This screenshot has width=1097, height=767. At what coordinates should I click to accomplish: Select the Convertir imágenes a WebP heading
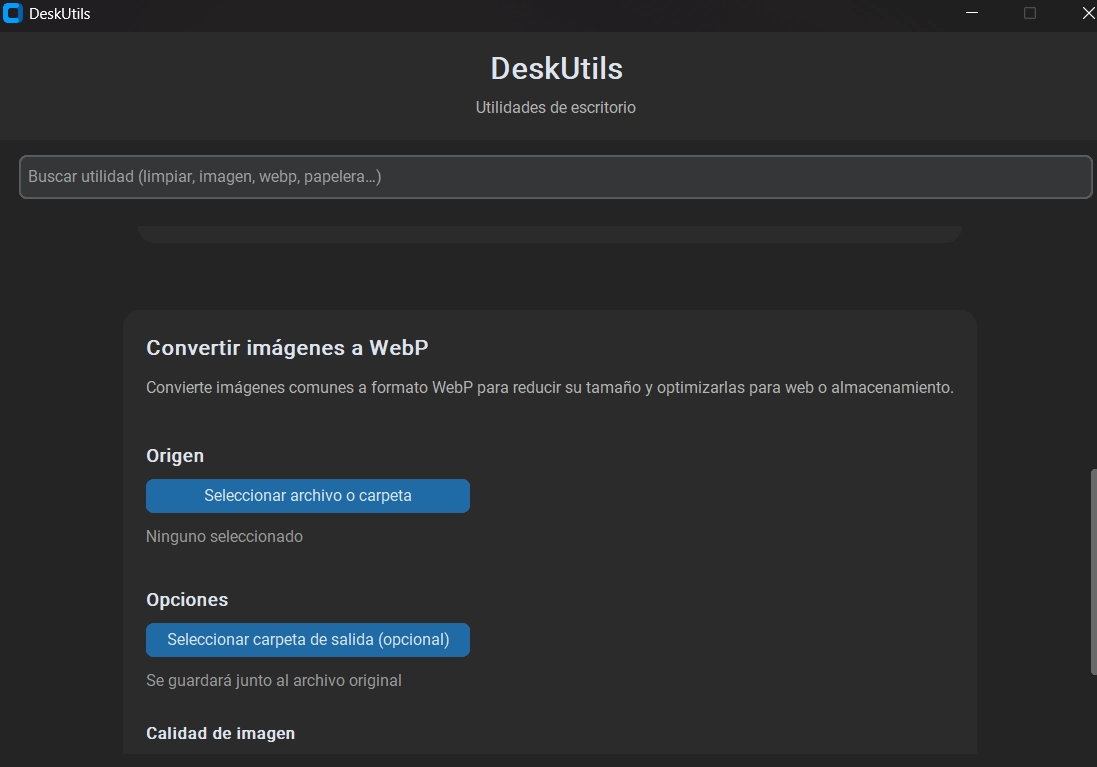click(x=287, y=348)
